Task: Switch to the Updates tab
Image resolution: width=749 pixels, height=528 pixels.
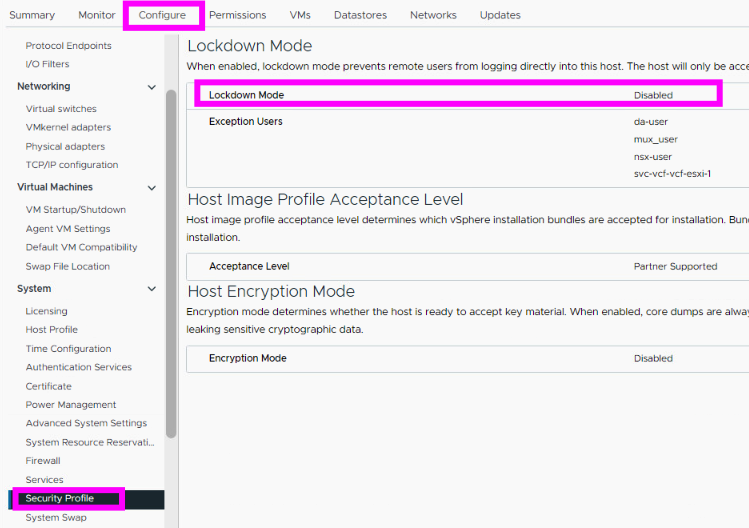Action: pyautogui.click(x=500, y=15)
